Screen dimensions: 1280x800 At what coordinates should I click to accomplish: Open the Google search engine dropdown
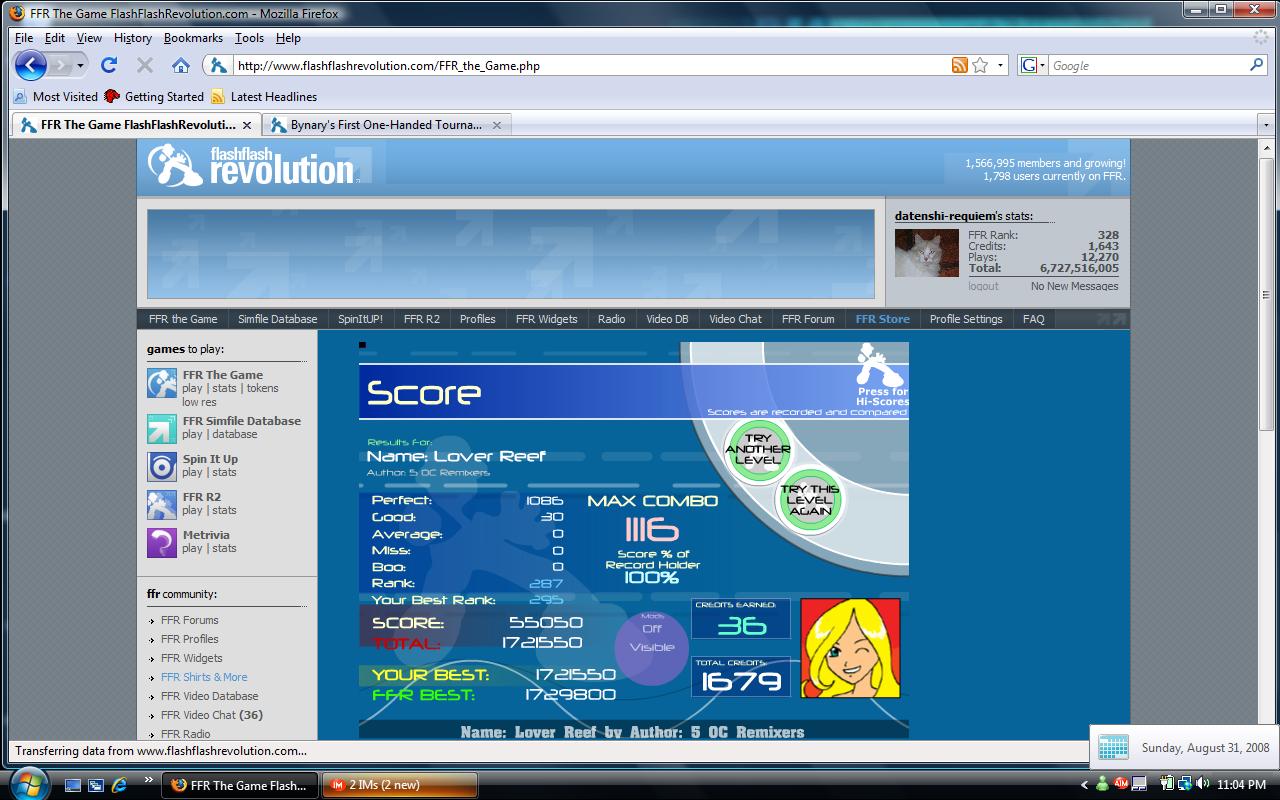coord(1033,66)
